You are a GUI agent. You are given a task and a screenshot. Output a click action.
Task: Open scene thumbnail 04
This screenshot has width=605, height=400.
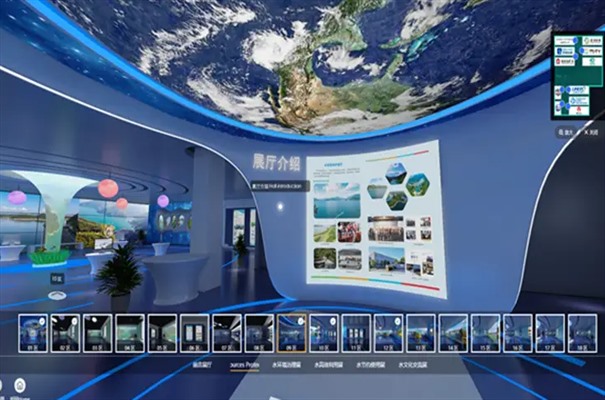130,333
